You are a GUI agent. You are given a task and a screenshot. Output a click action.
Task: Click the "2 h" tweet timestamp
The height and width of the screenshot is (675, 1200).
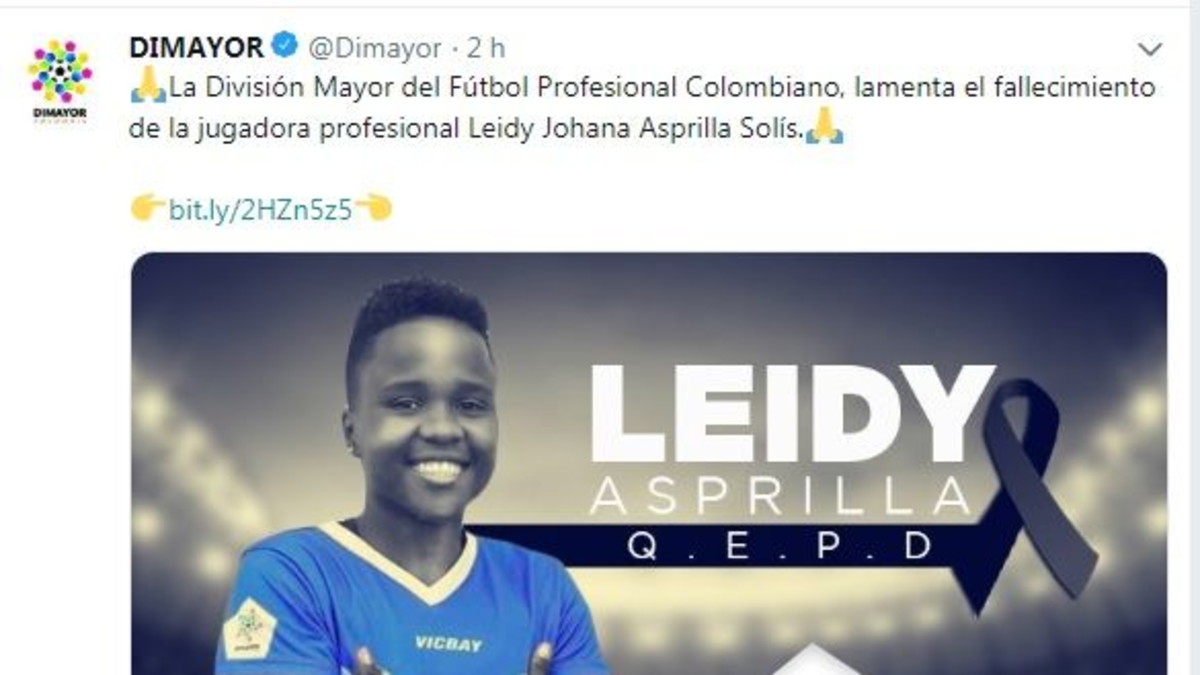click(486, 48)
